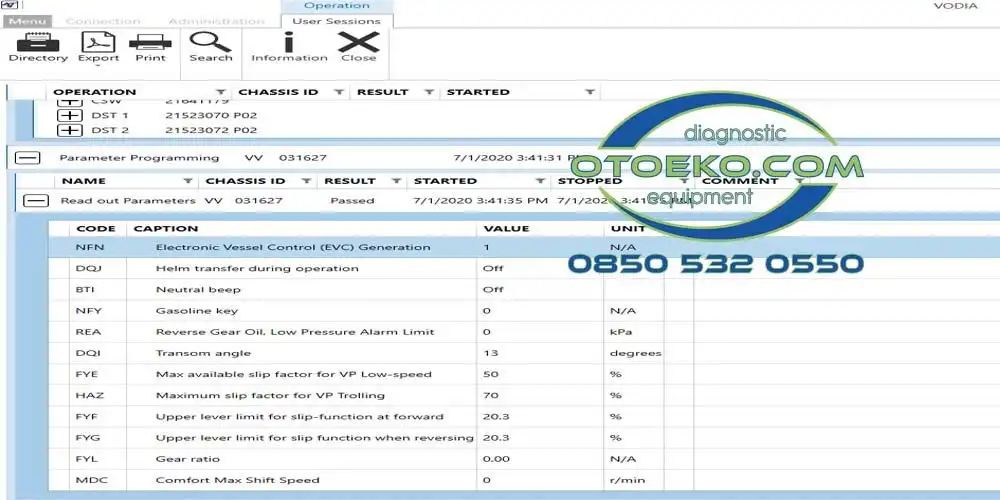Filter the NAME column
1000x500 pixels.
[188, 181]
